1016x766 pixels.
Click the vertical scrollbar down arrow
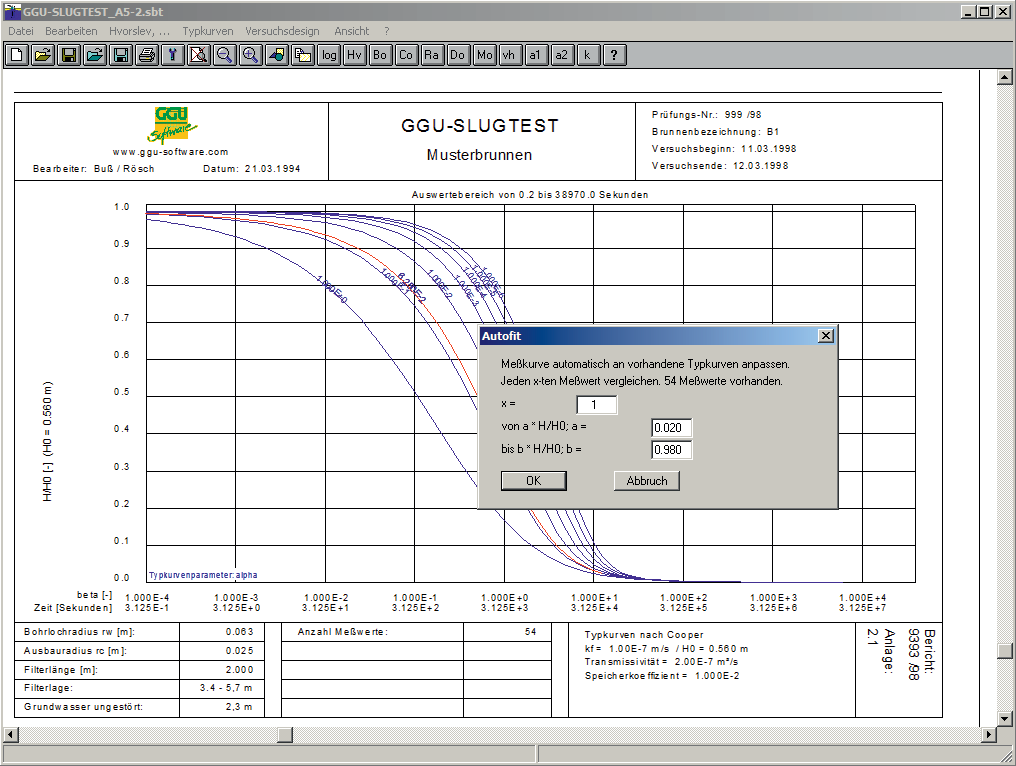pos(1005,718)
